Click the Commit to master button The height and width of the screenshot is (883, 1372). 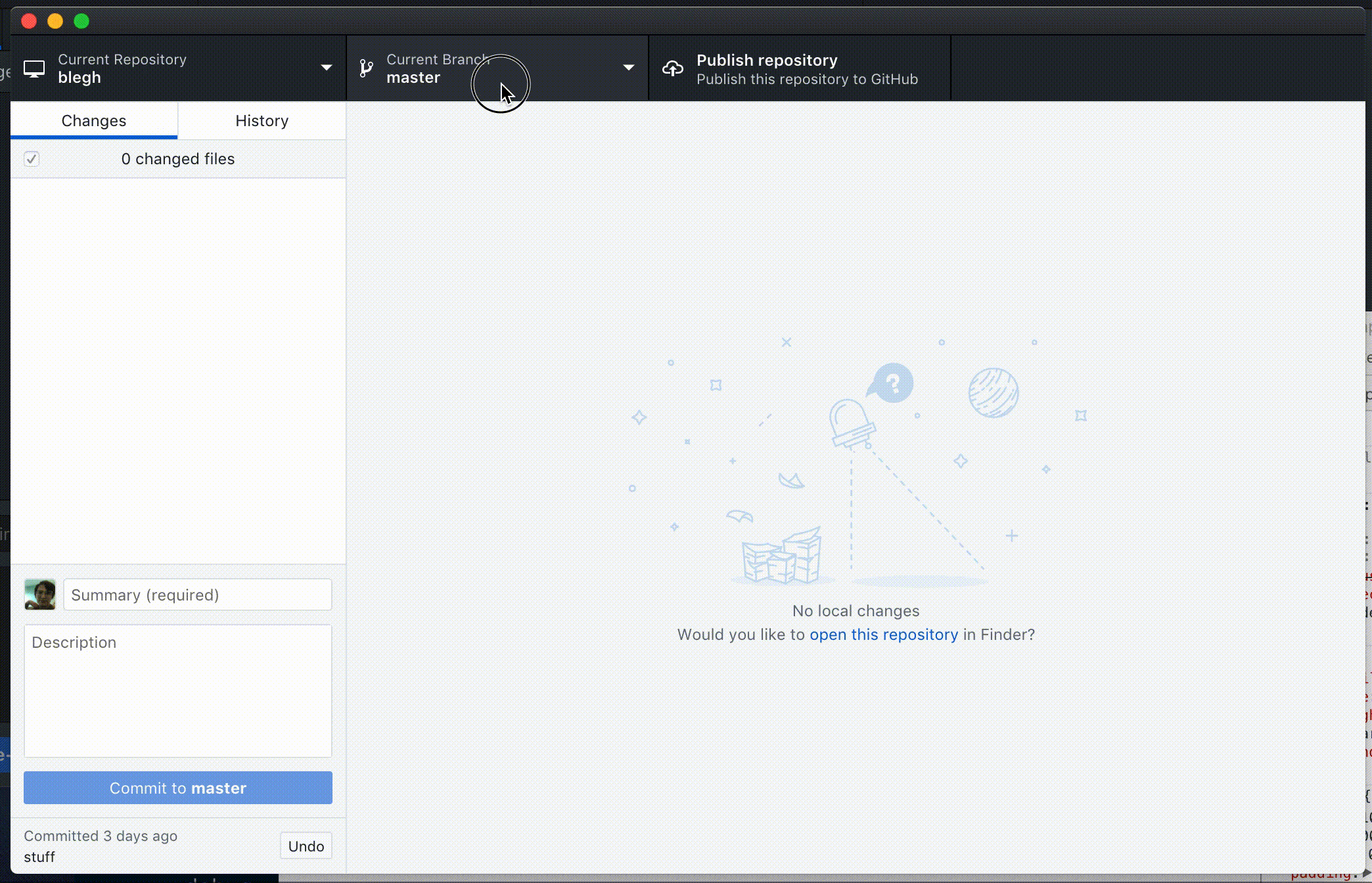coord(177,787)
